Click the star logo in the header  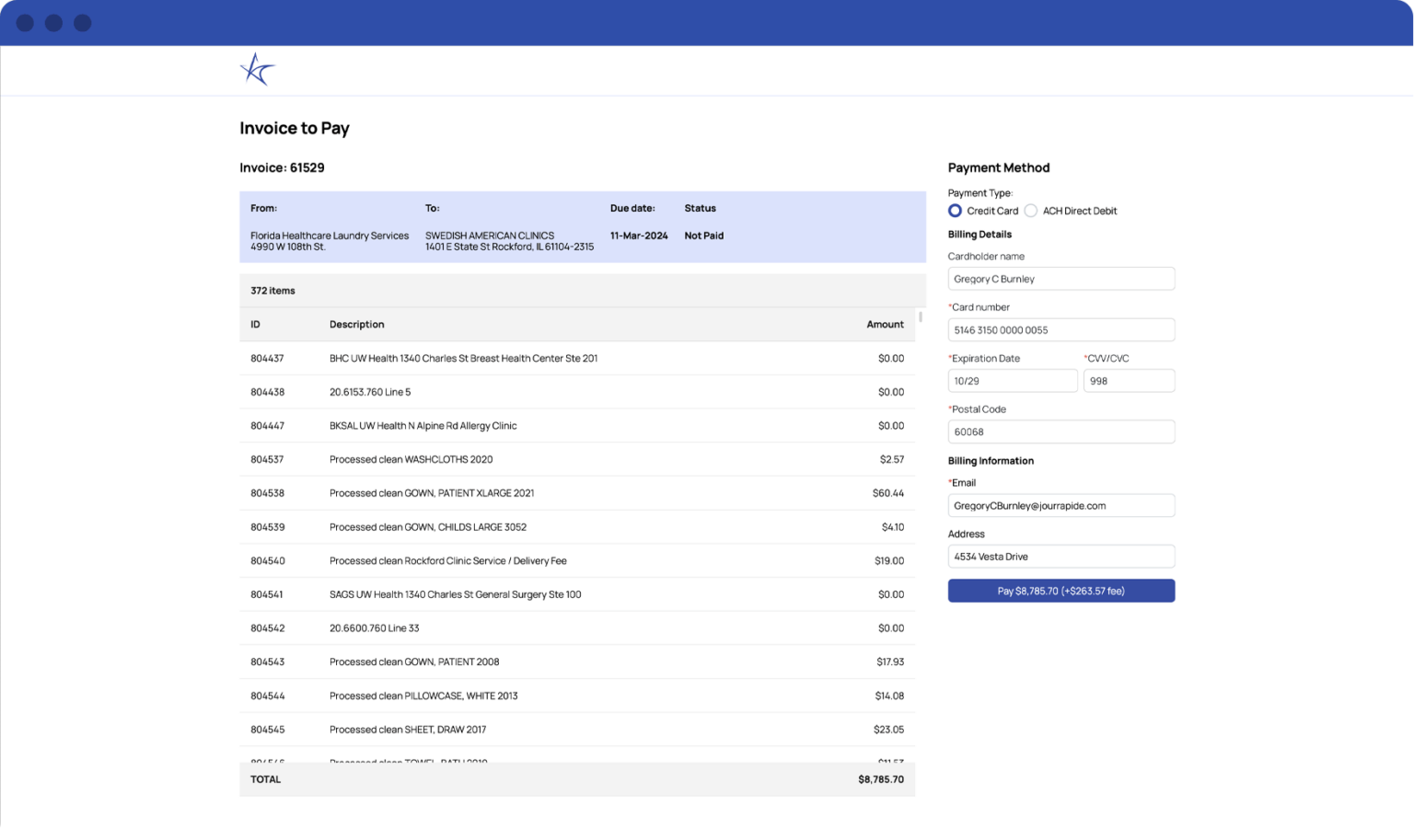click(x=258, y=69)
